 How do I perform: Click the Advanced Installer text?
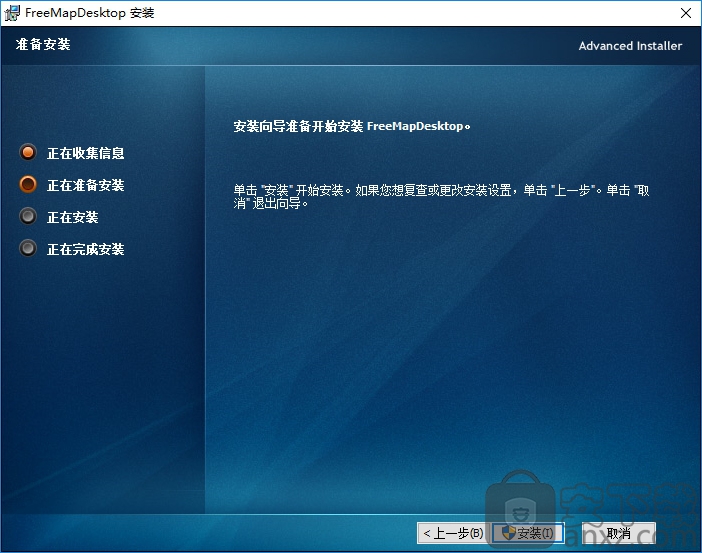click(x=630, y=46)
